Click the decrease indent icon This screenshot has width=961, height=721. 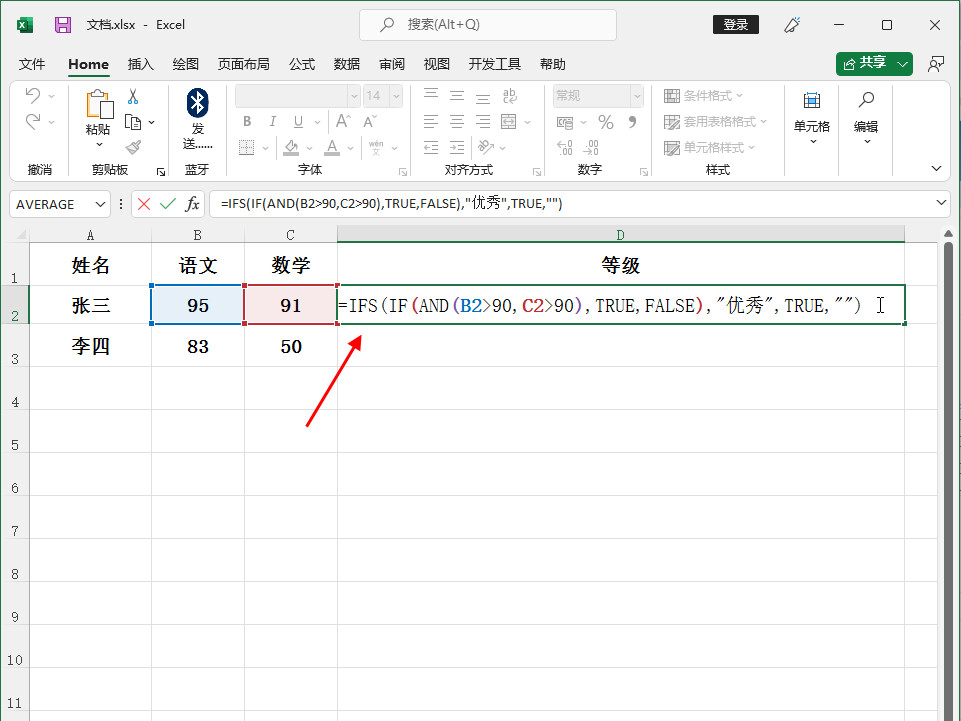[431, 148]
